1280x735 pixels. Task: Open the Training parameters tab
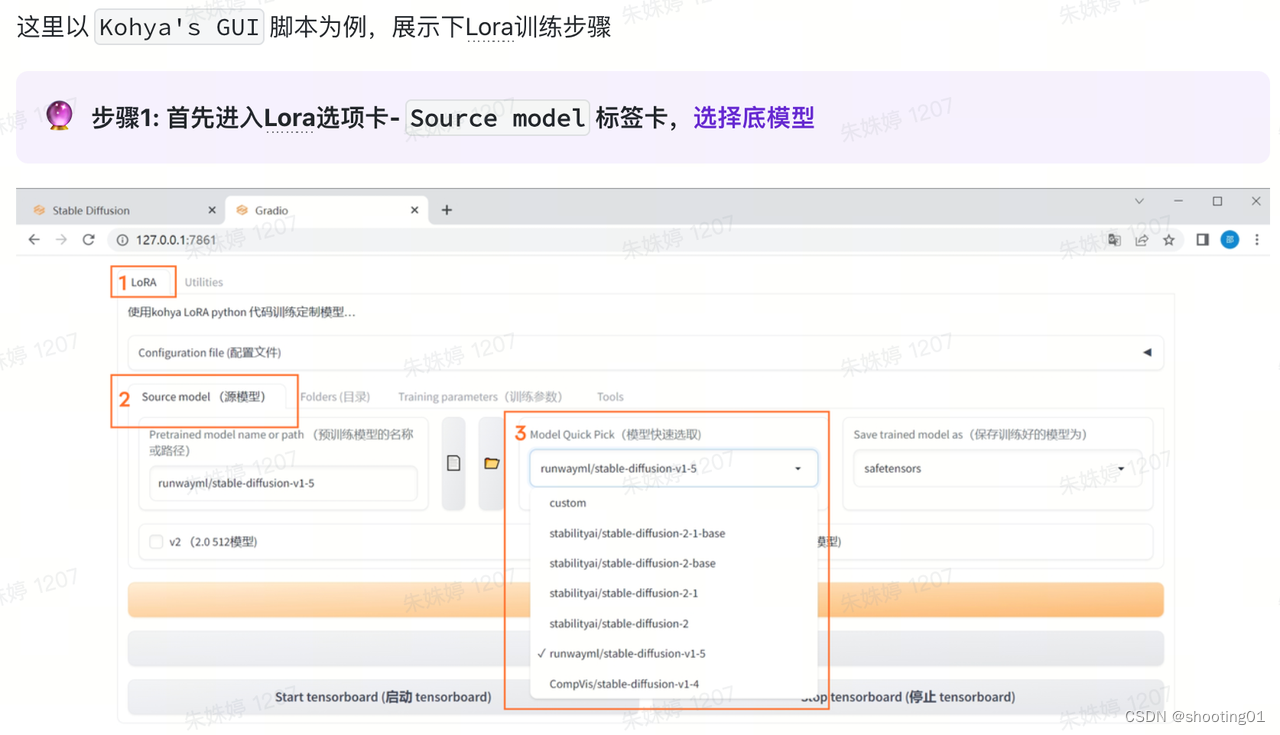(x=480, y=397)
